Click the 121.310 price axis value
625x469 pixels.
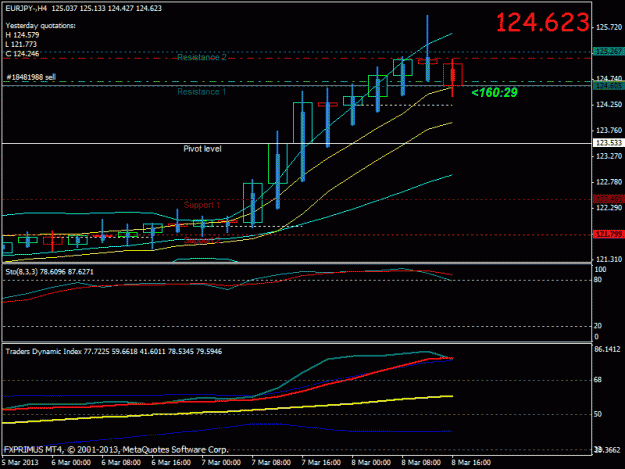pos(609,259)
